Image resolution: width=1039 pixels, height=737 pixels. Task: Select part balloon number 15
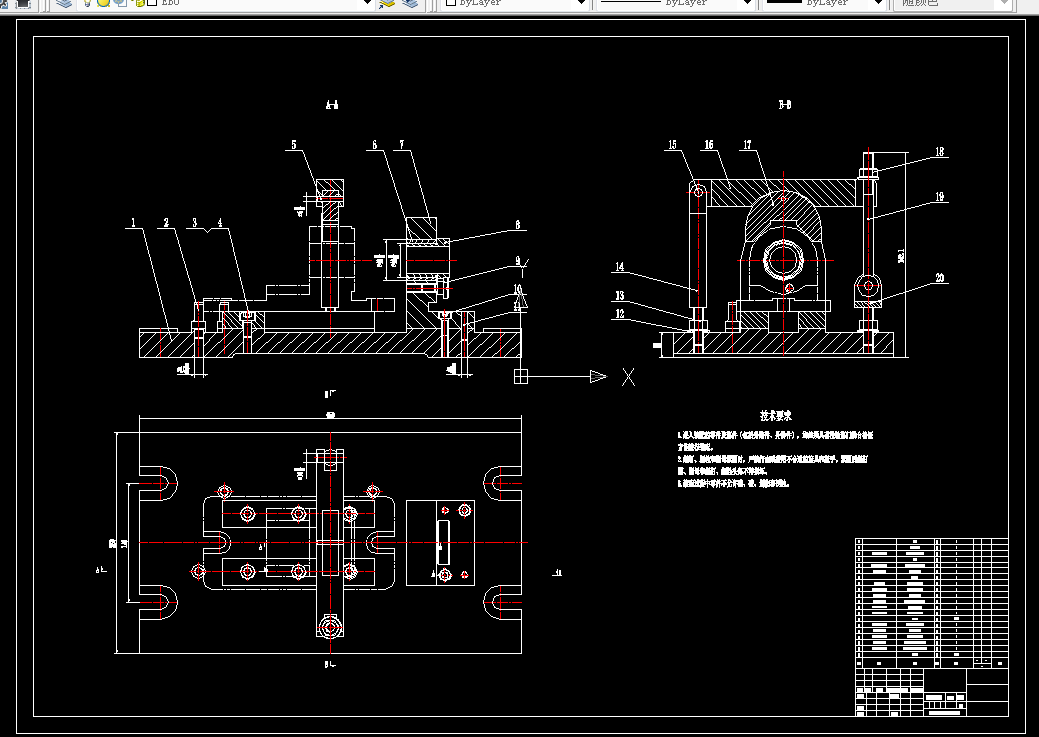(x=672, y=144)
